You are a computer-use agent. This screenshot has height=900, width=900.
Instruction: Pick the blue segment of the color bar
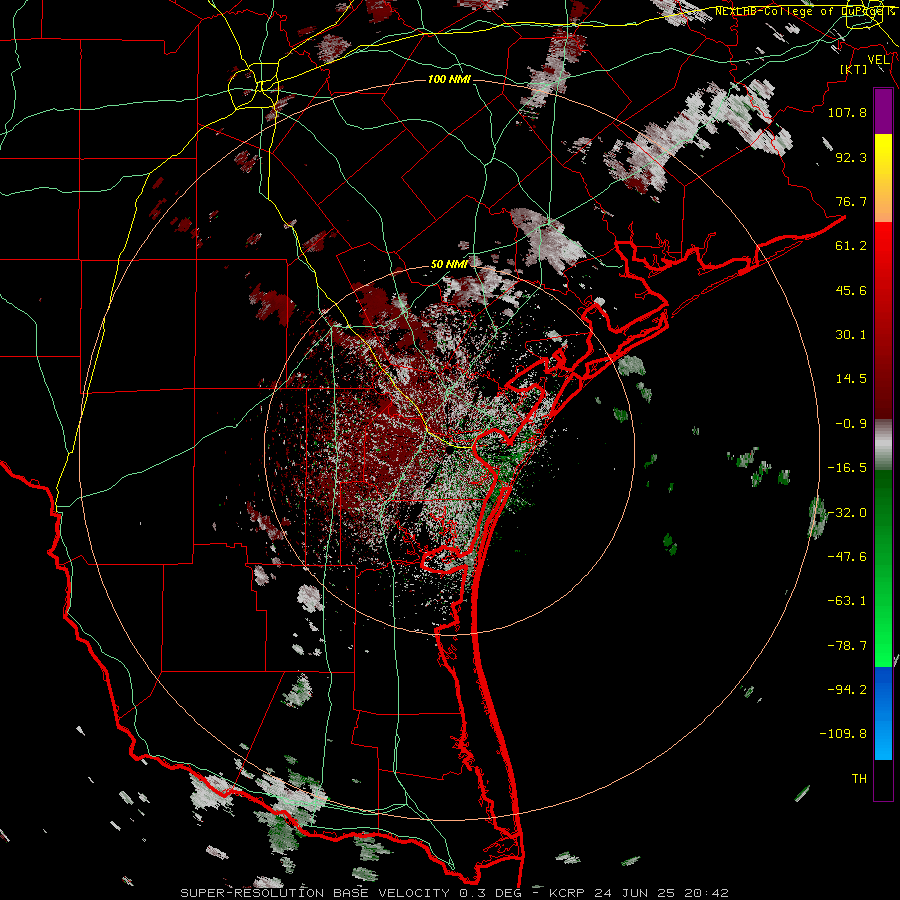tap(883, 713)
